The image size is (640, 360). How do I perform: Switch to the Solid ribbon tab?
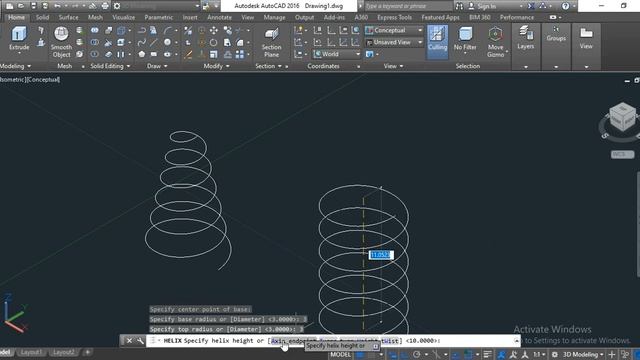point(42,17)
